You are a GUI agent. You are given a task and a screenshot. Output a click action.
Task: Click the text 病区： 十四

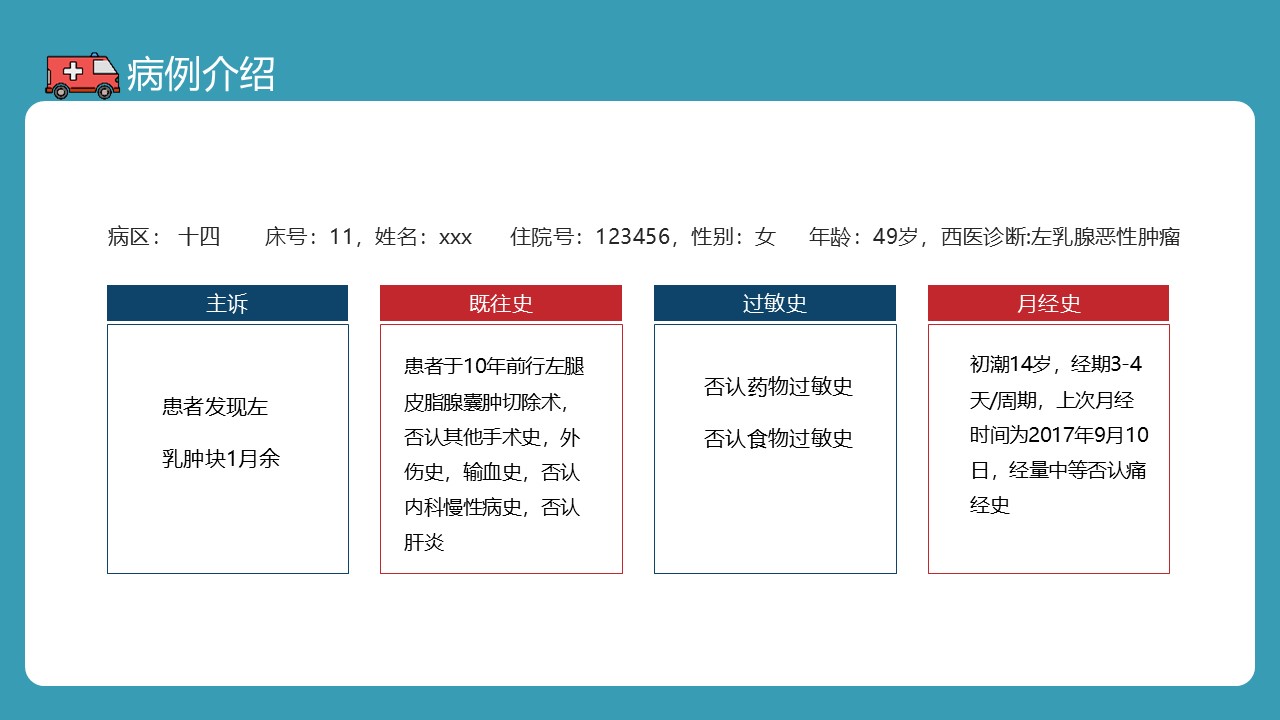pos(163,237)
